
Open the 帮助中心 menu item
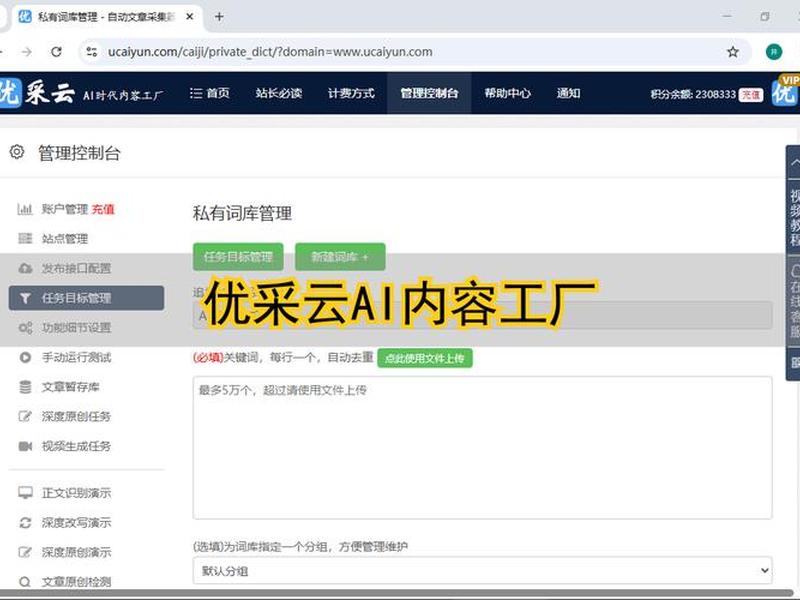tap(508, 93)
